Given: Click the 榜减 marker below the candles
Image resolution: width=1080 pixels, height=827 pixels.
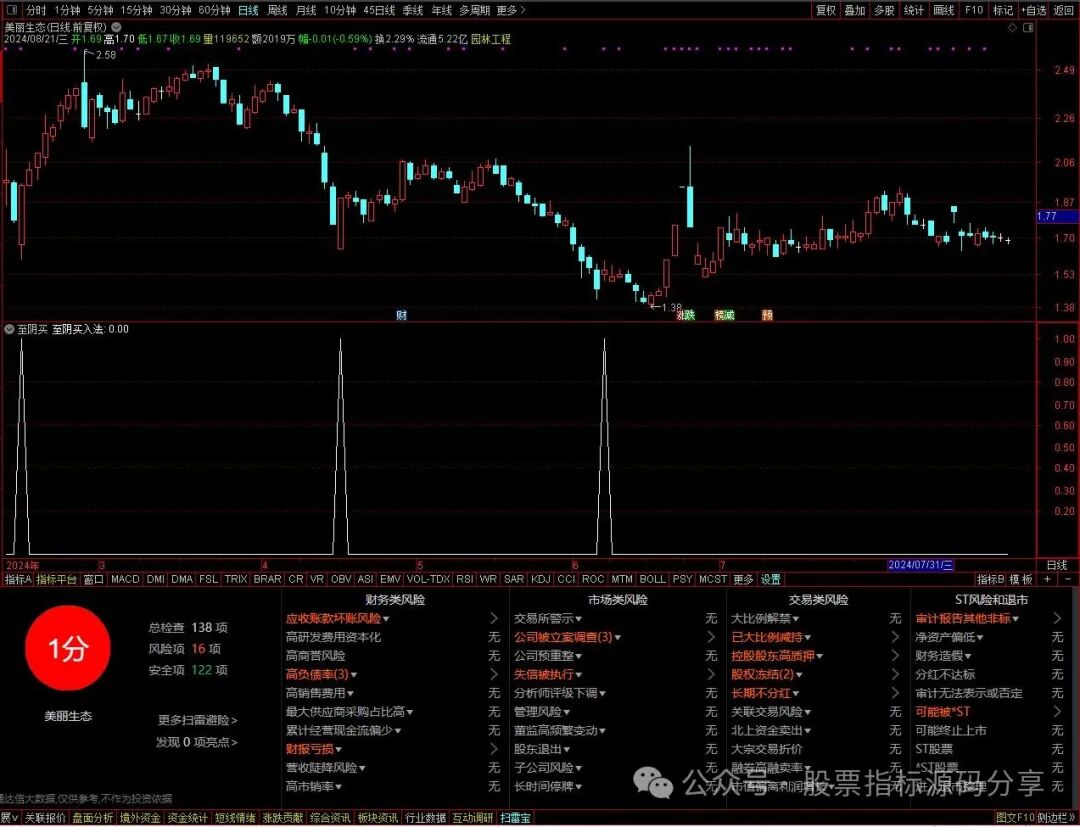Looking at the screenshot, I should [x=725, y=315].
